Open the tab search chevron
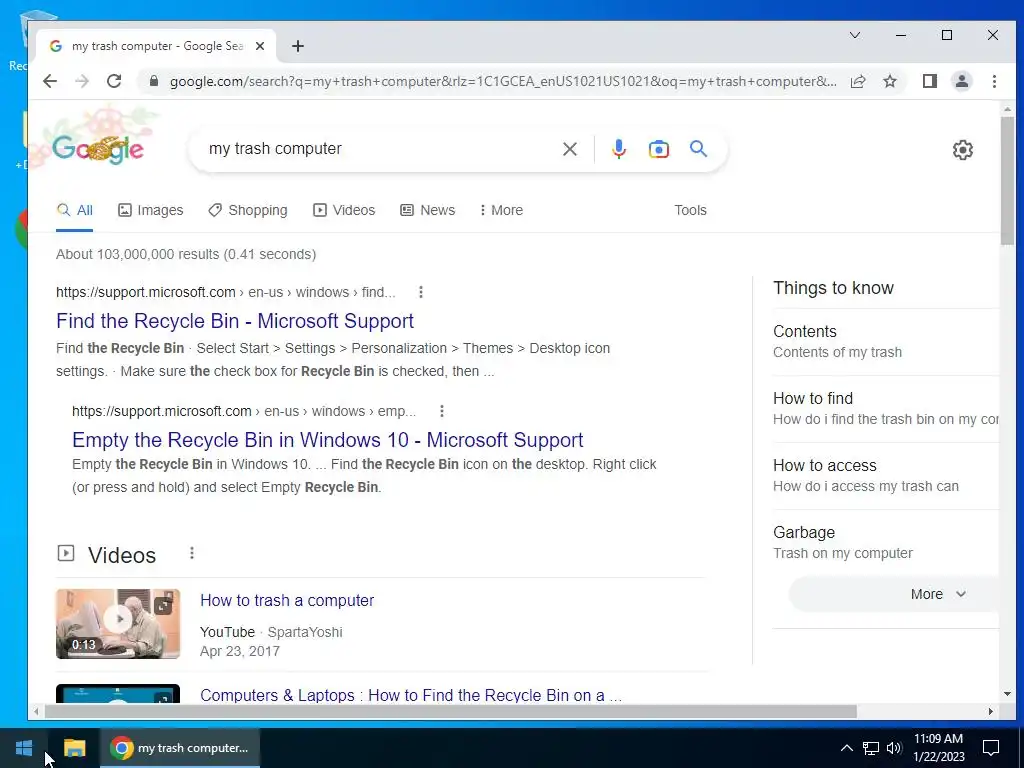This screenshot has width=1024, height=768. click(x=854, y=35)
